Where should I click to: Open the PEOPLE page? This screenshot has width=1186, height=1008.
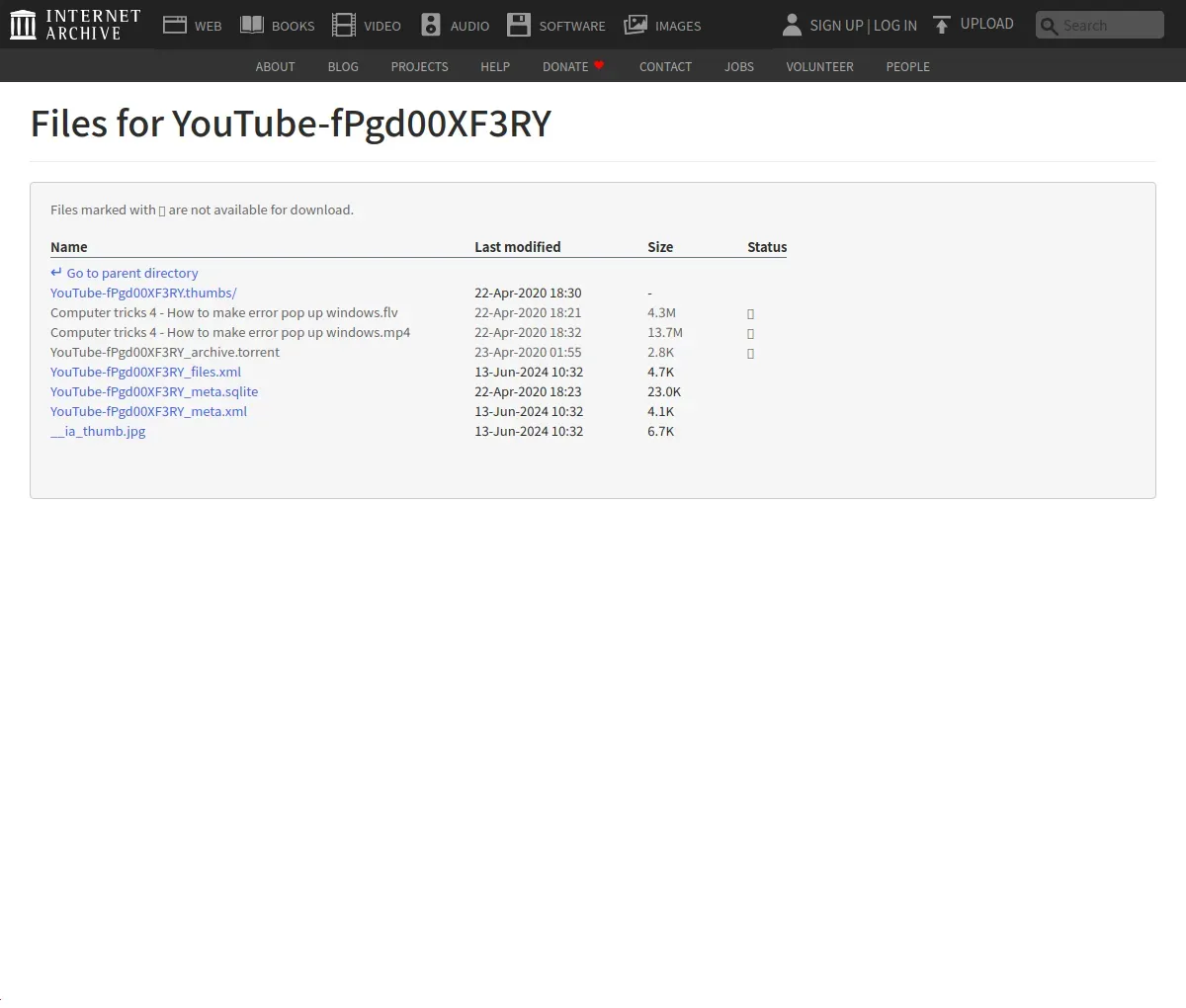click(x=907, y=66)
